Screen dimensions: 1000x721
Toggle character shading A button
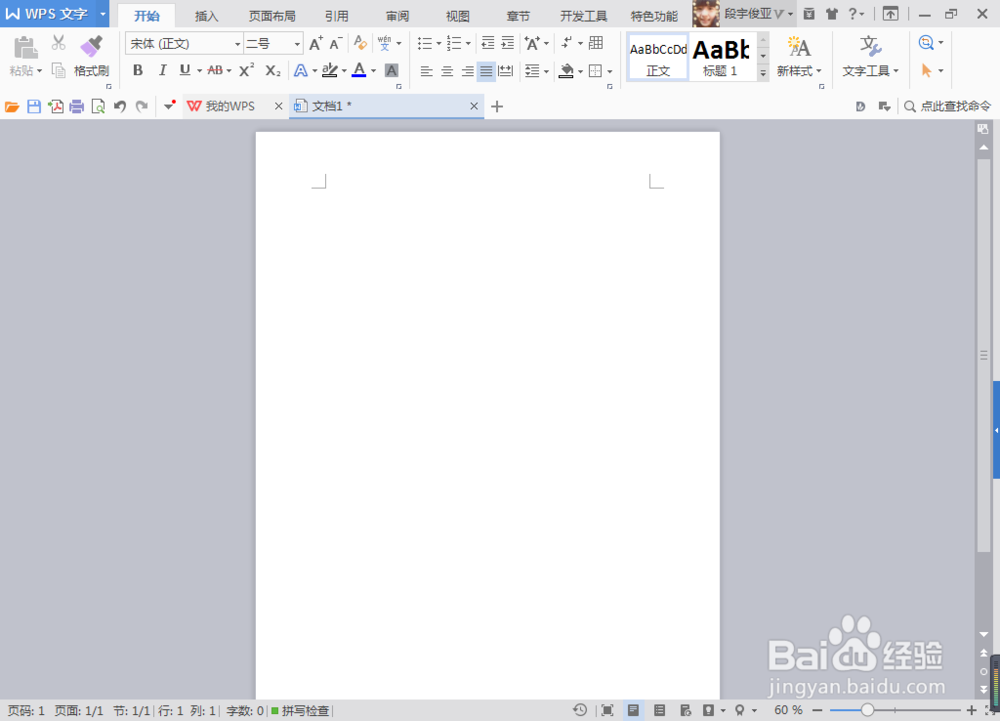click(392, 70)
